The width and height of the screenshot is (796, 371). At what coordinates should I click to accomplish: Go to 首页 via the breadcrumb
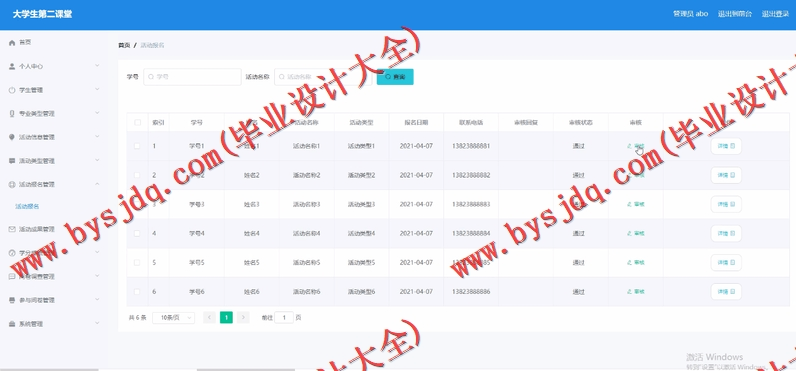(x=124, y=45)
